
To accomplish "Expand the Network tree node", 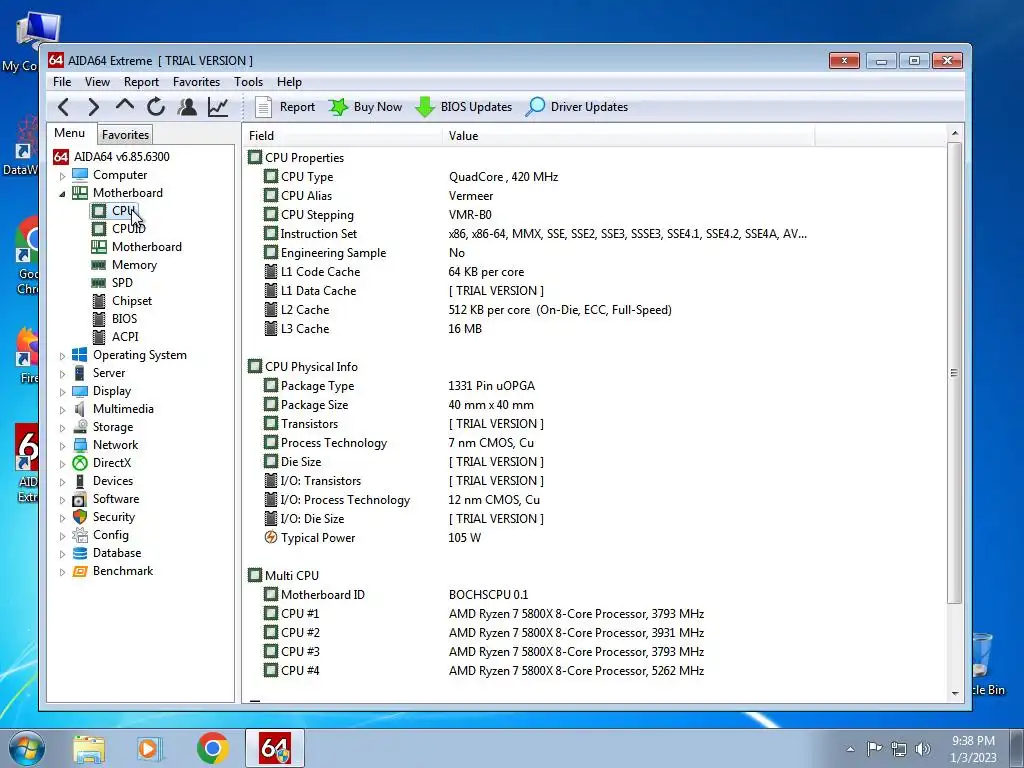I will [63, 445].
